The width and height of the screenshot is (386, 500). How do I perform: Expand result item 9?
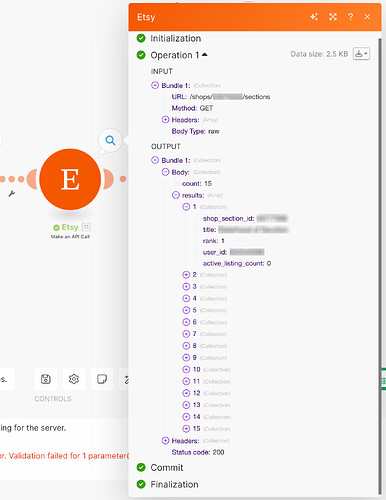pos(186,357)
